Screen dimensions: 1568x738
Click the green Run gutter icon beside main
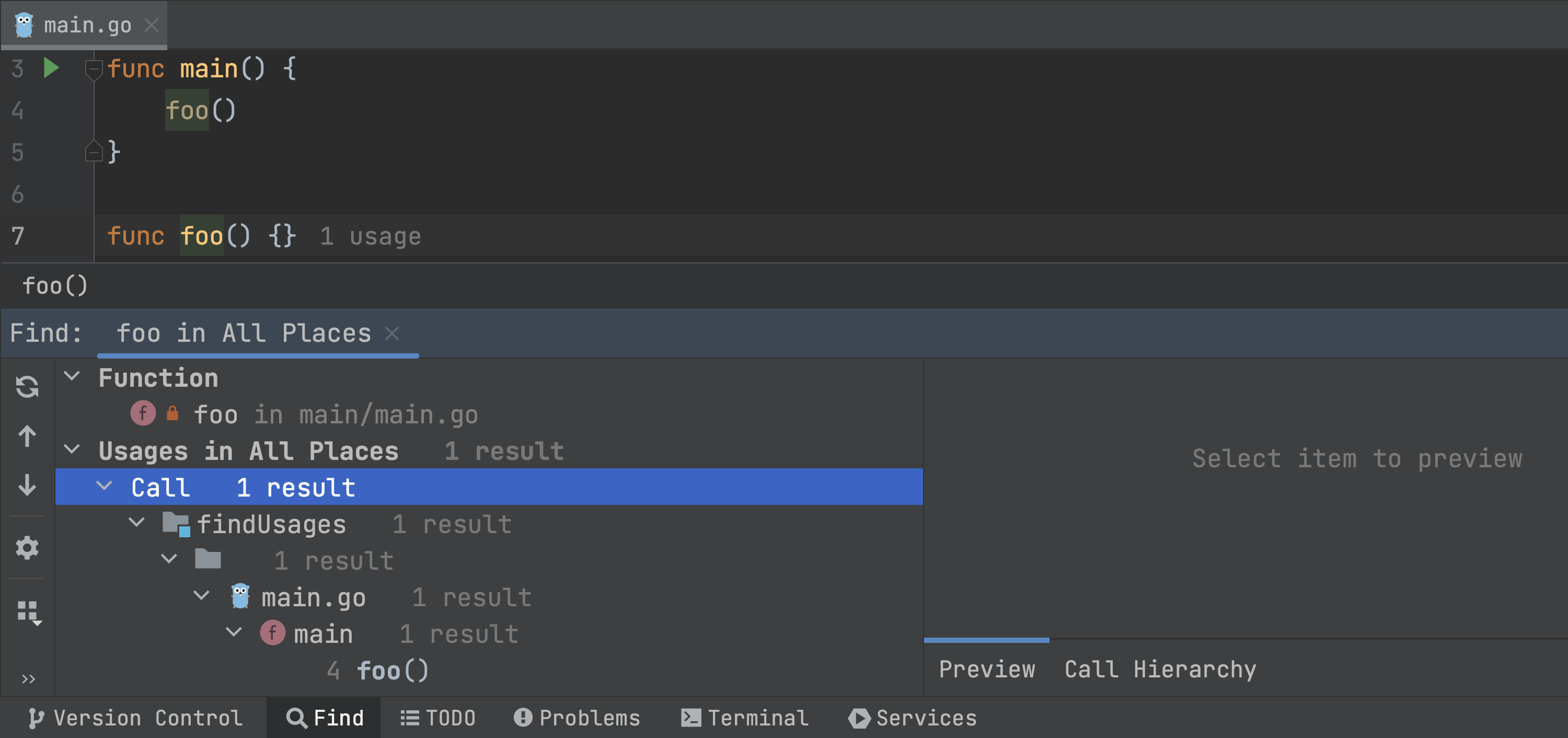click(51, 67)
